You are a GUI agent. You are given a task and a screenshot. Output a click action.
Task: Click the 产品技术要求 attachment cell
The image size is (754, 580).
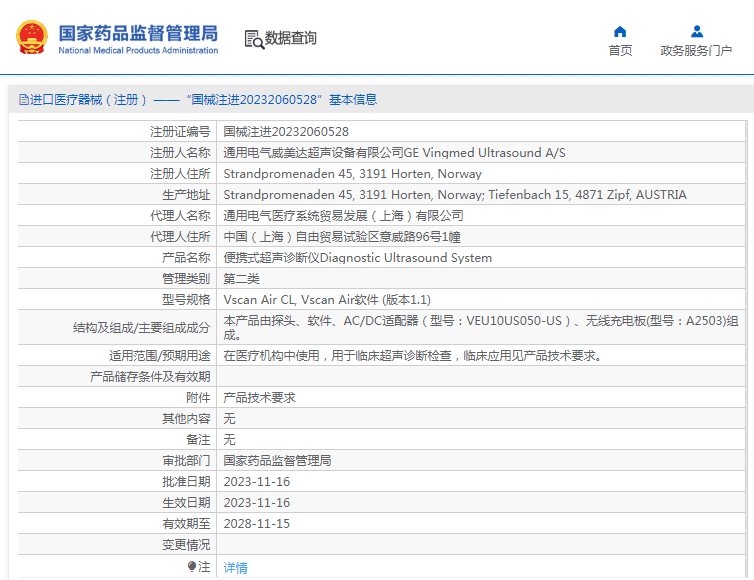[259, 397]
